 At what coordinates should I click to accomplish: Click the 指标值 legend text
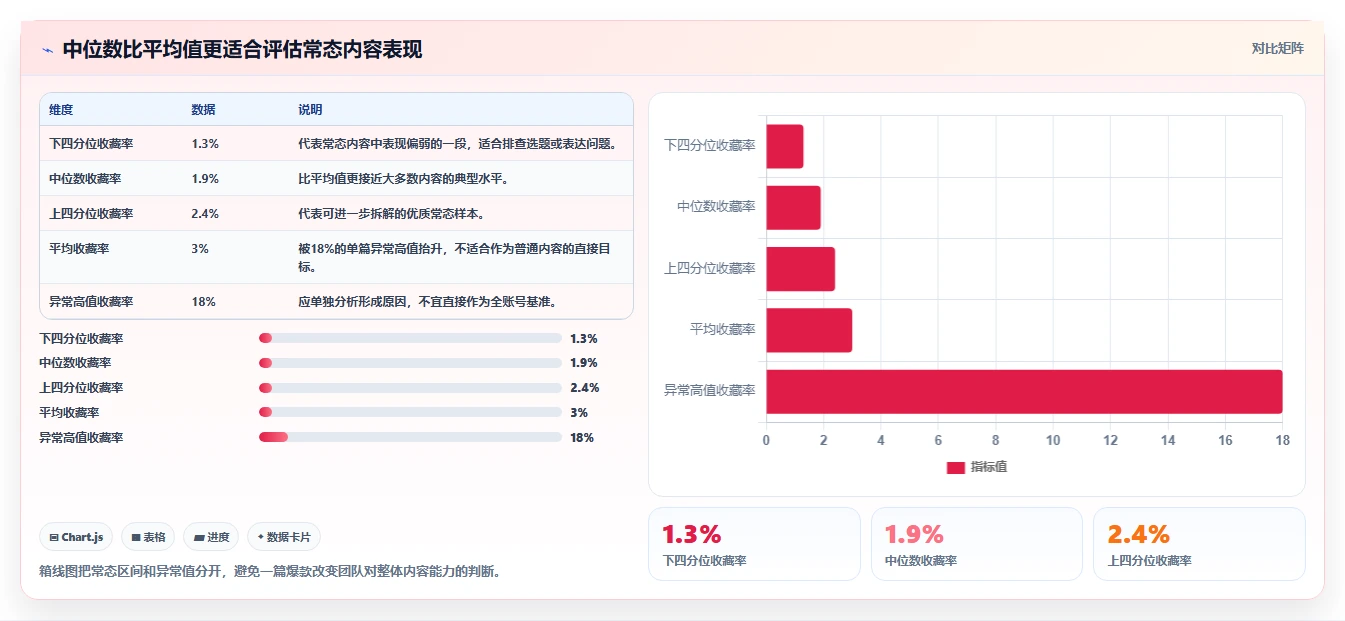coord(989,467)
